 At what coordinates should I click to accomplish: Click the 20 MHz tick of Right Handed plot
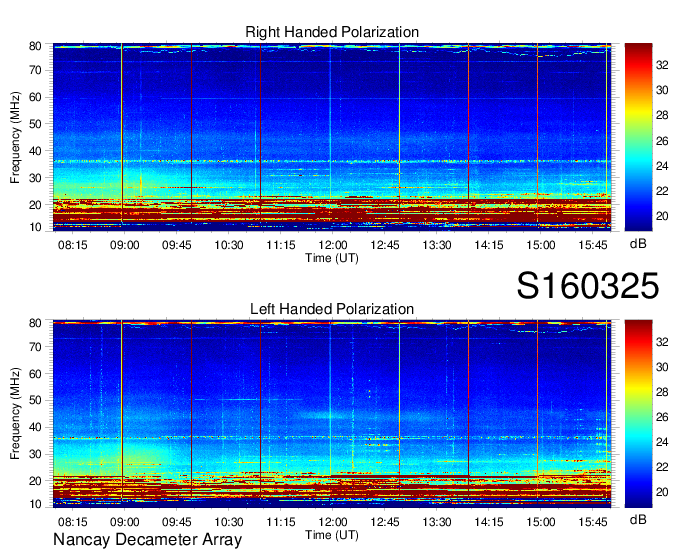pyautogui.click(x=35, y=205)
